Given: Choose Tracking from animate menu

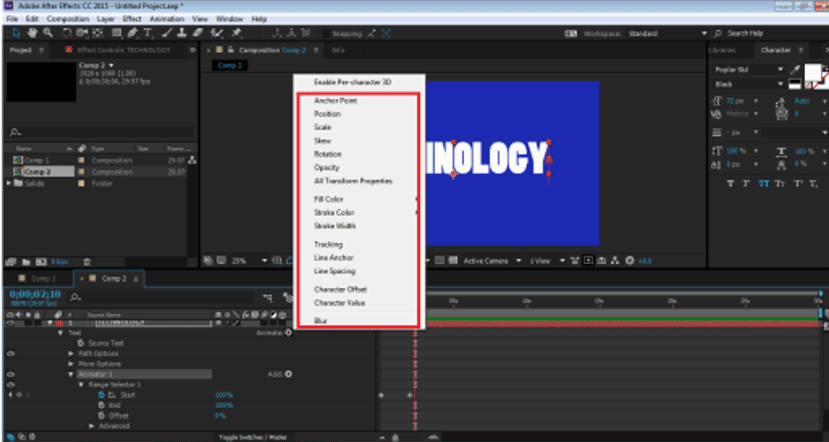Looking at the screenshot, I should pyautogui.click(x=328, y=244).
